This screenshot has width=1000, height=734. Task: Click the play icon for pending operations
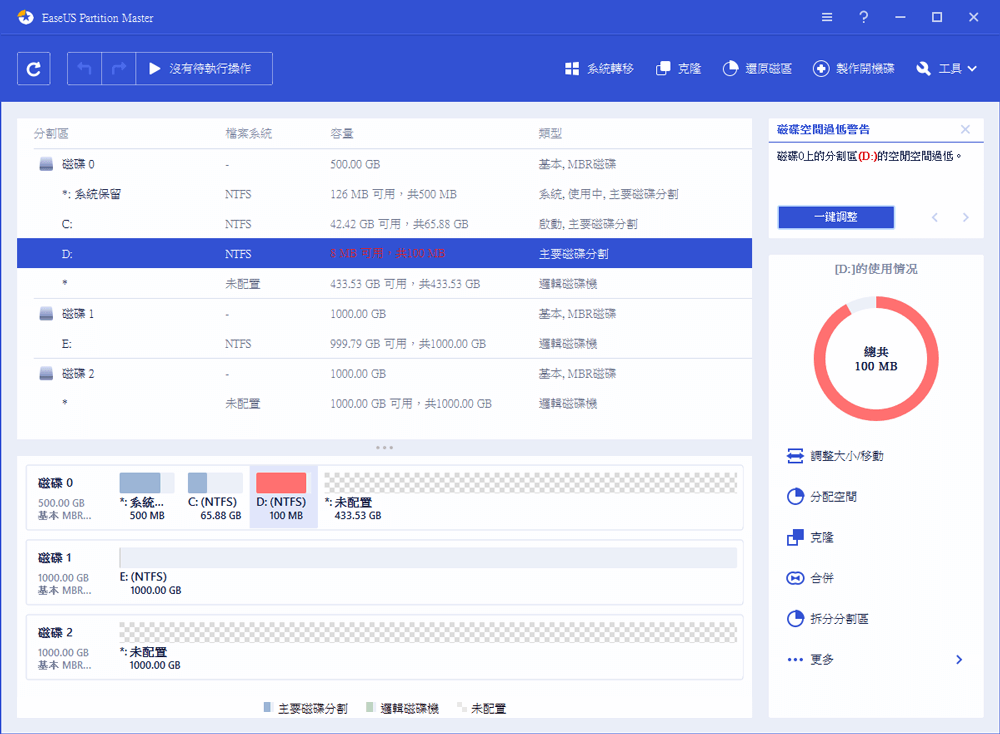click(155, 68)
